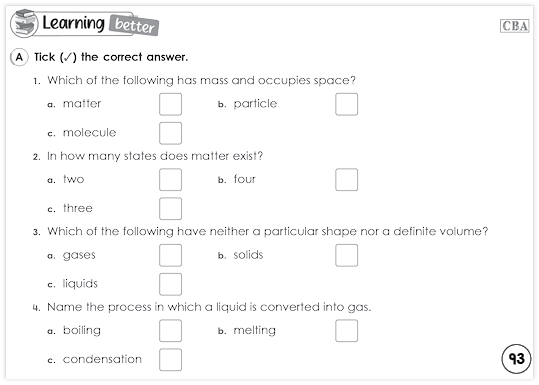Click the Learning heading text

(73, 23)
